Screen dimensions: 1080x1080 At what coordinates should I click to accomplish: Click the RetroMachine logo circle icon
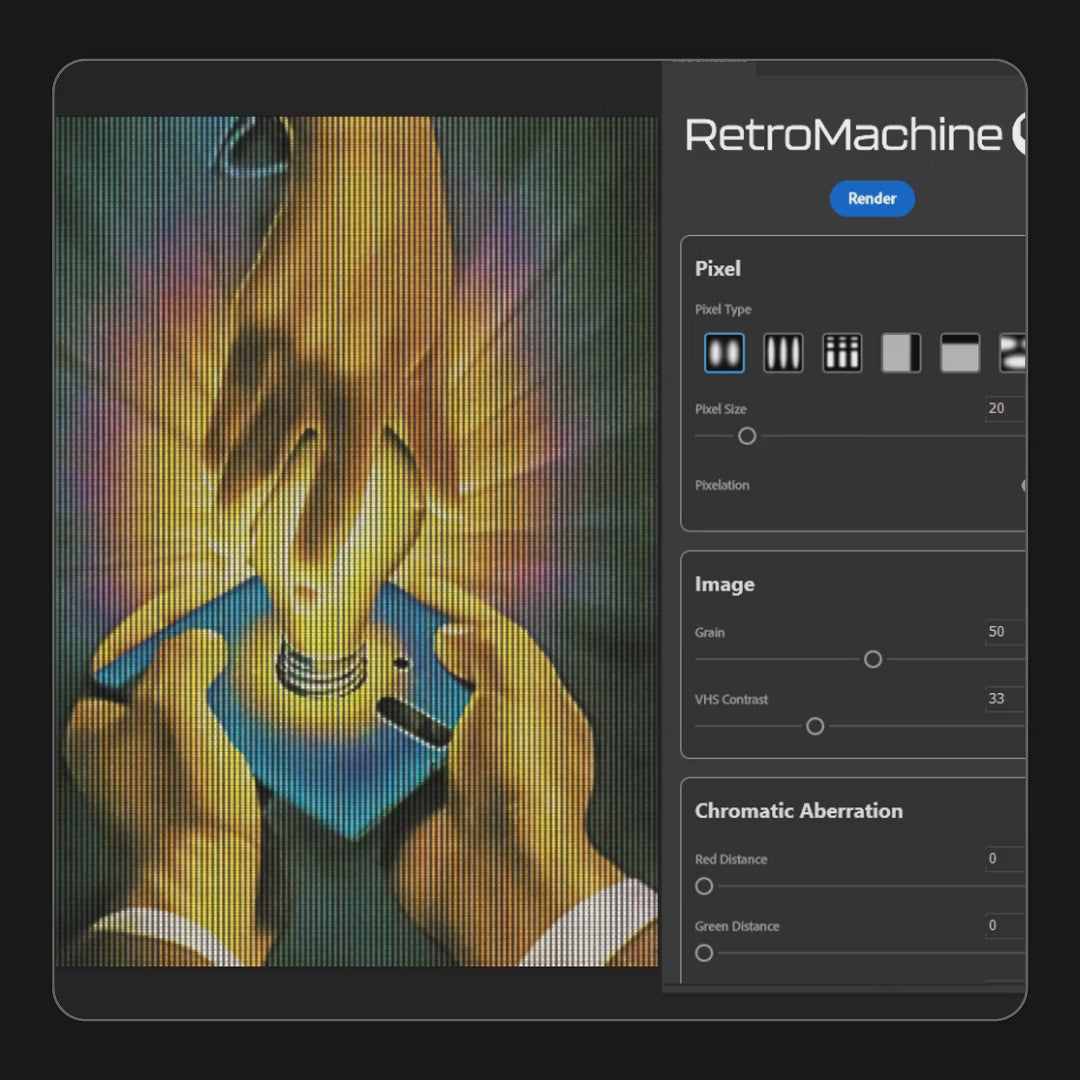point(1019,134)
